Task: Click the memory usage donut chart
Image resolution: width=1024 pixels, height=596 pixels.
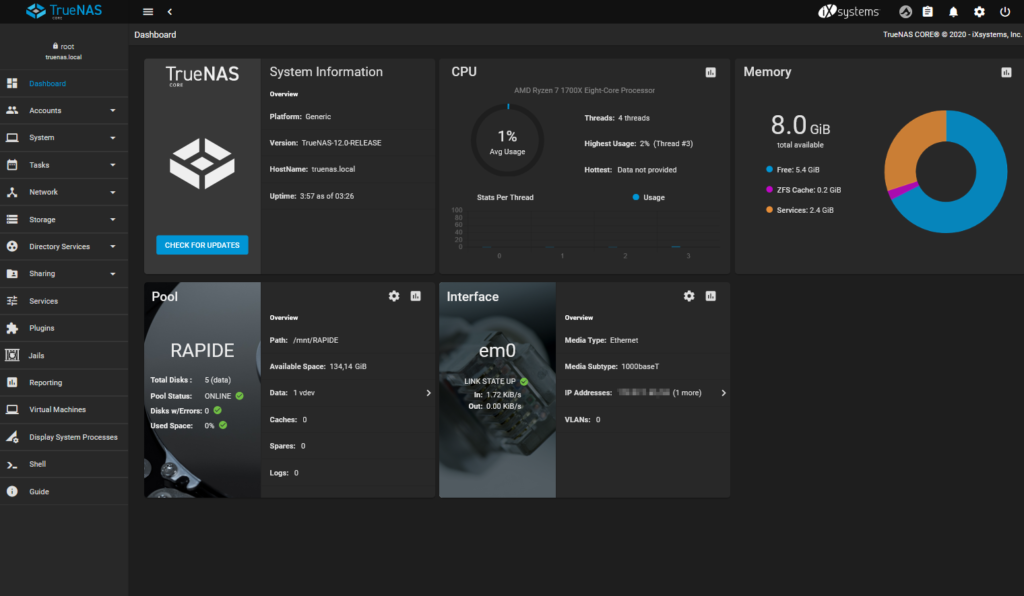Action: pos(946,172)
